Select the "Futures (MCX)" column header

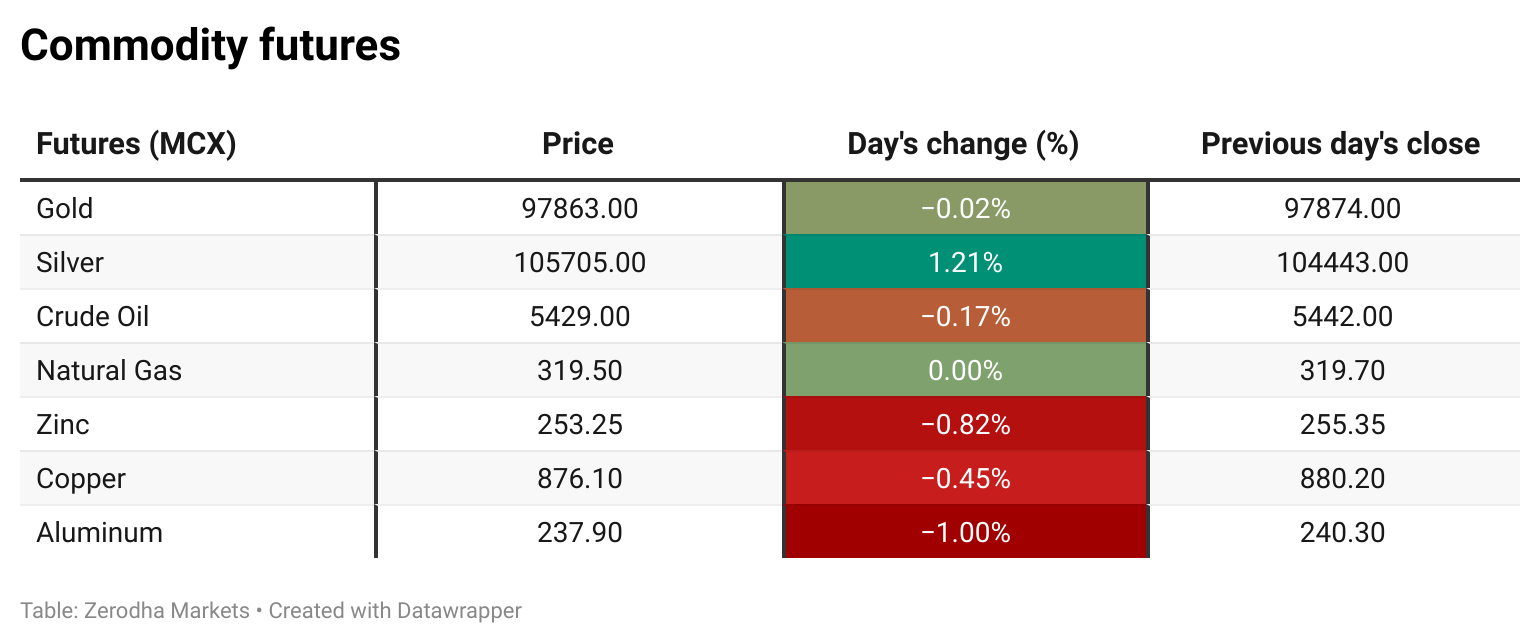136,144
